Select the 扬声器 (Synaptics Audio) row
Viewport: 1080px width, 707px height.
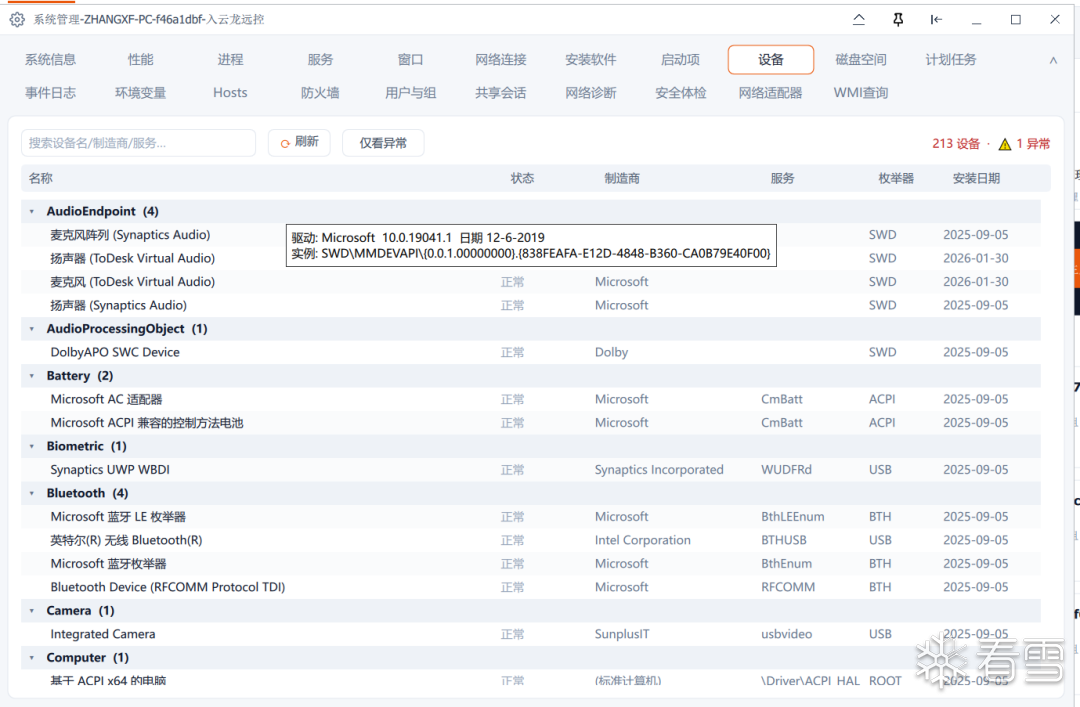click(530, 305)
